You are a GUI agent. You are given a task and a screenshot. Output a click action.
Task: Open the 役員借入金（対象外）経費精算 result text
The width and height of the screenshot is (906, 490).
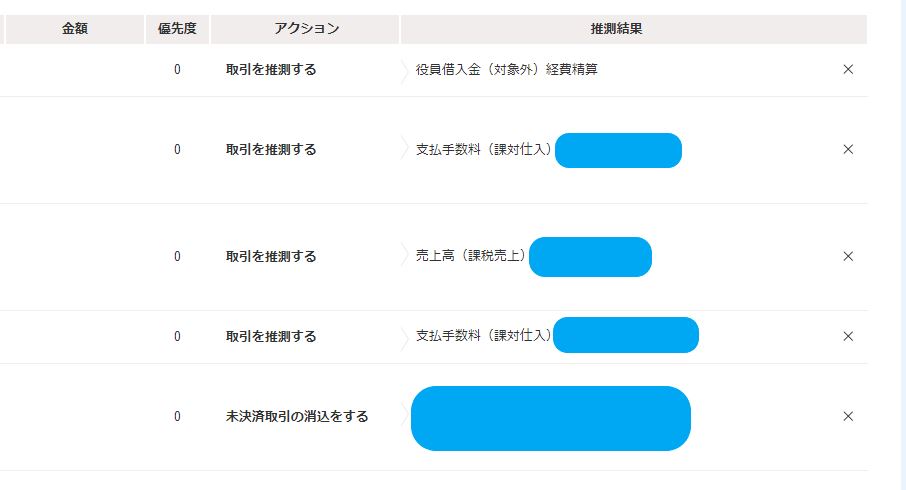point(507,70)
